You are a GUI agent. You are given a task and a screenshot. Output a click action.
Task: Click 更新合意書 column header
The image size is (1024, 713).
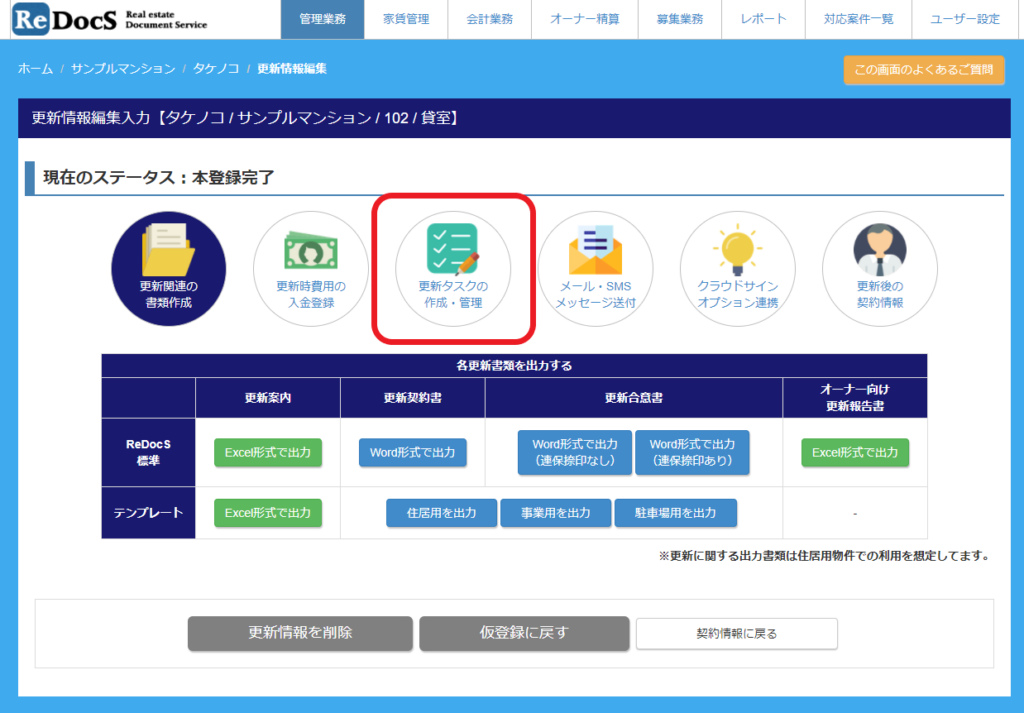[633, 398]
